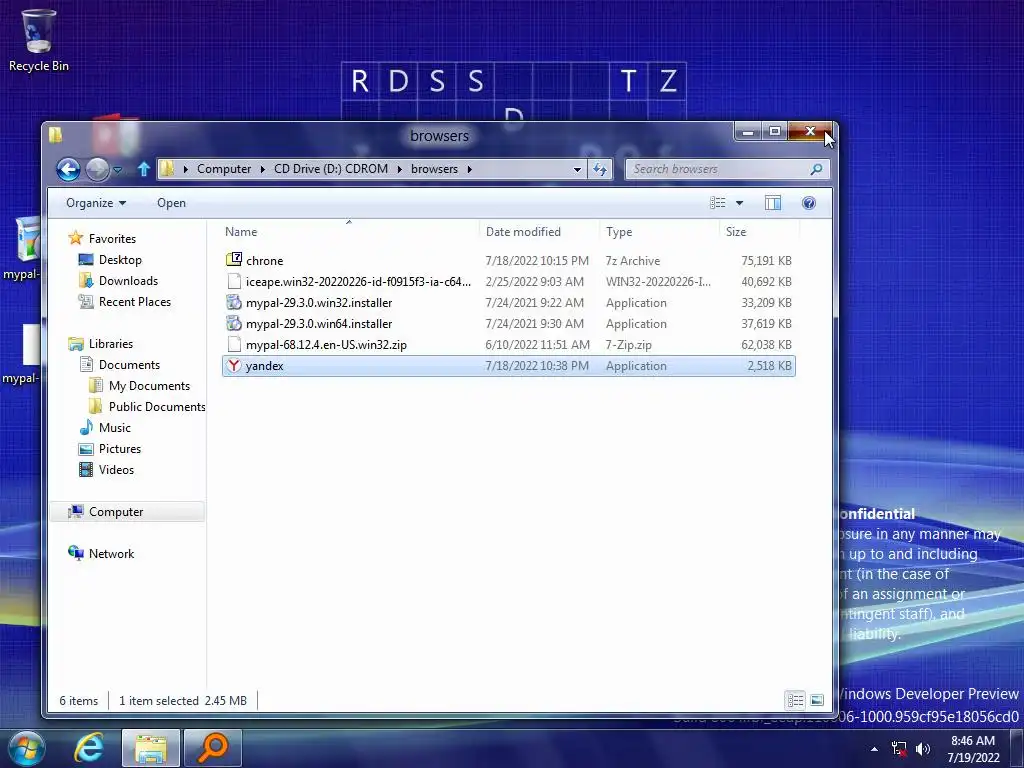The width and height of the screenshot is (1024, 768).
Task: Click CD Drive (D:) CDROM in the breadcrumb
Action: [x=331, y=169]
